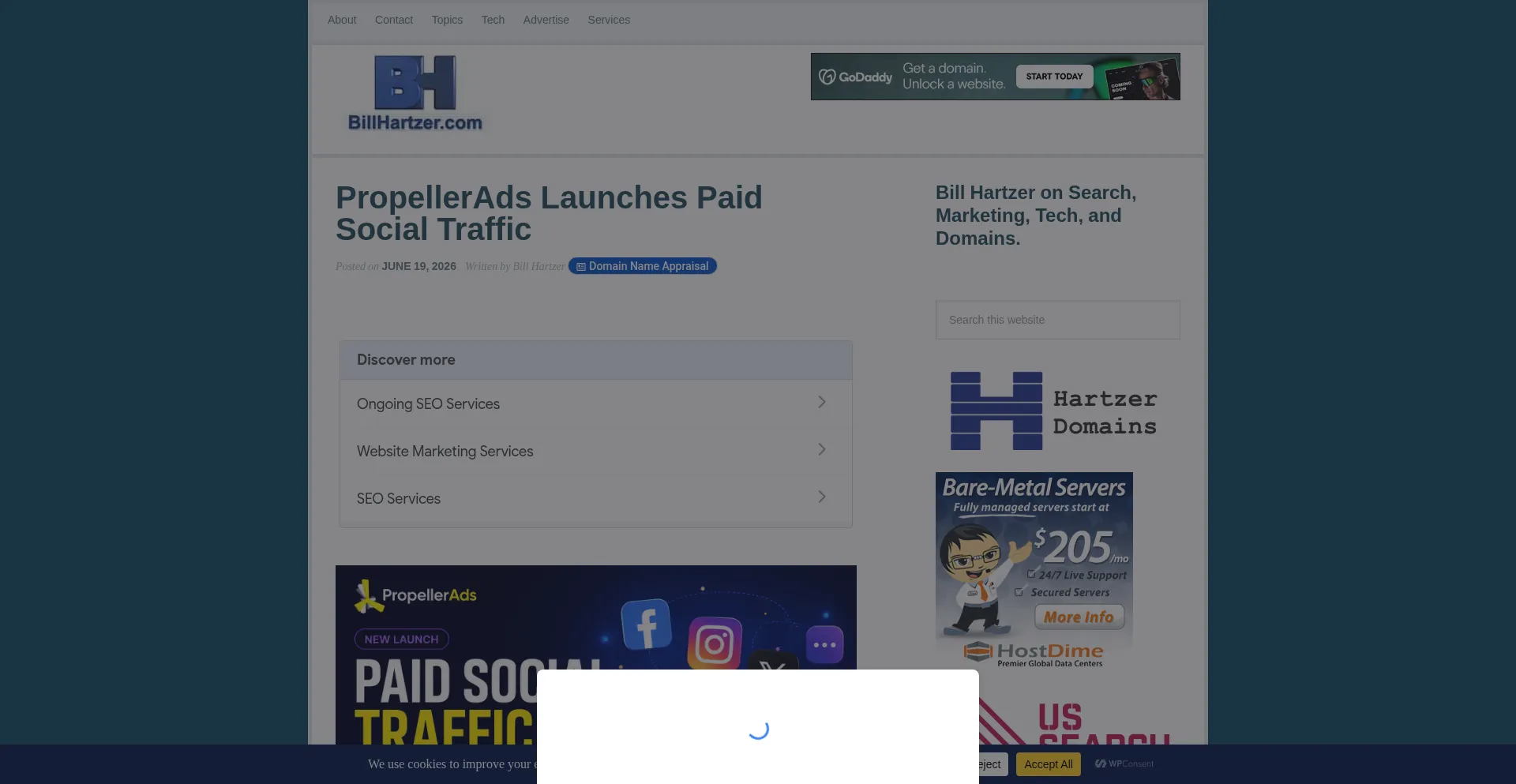1516x784 pixels.
Task: Expand the Website Marketing Services chevron
Action: pyautogui.click(x=822, y=450)
